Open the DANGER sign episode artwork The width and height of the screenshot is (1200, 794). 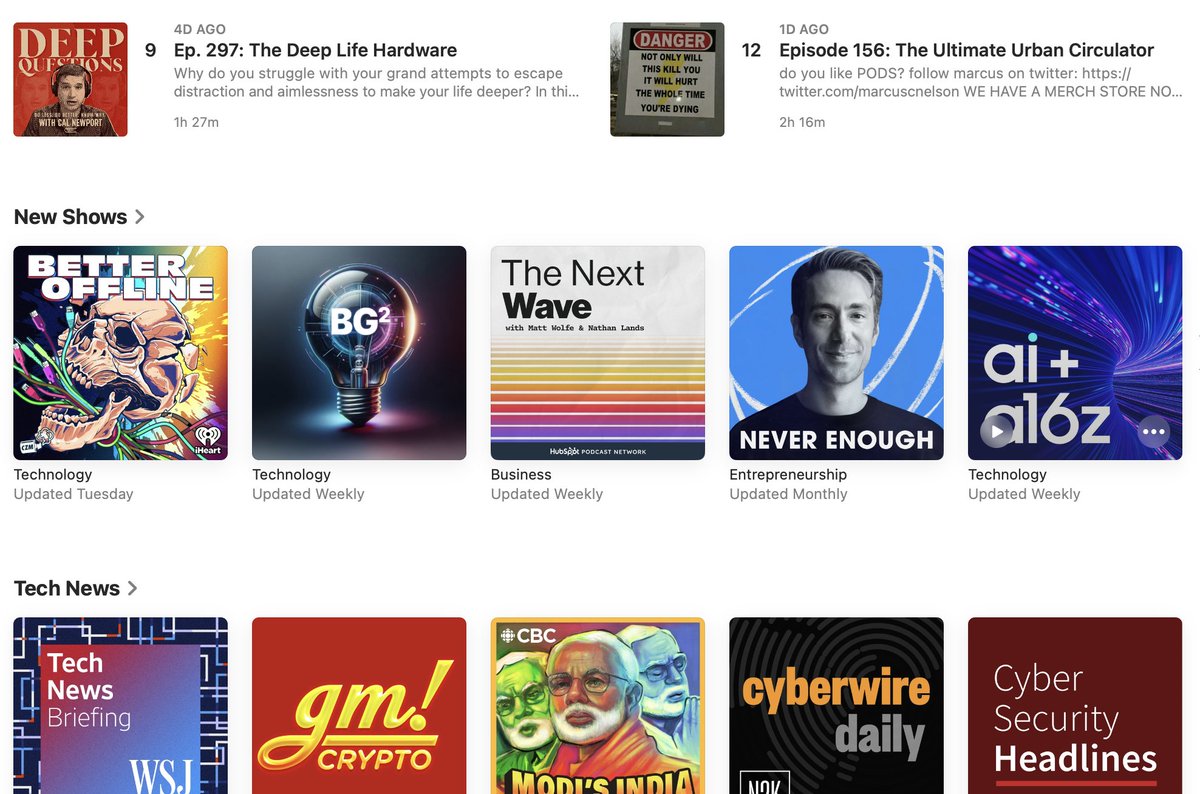point(667,79)
